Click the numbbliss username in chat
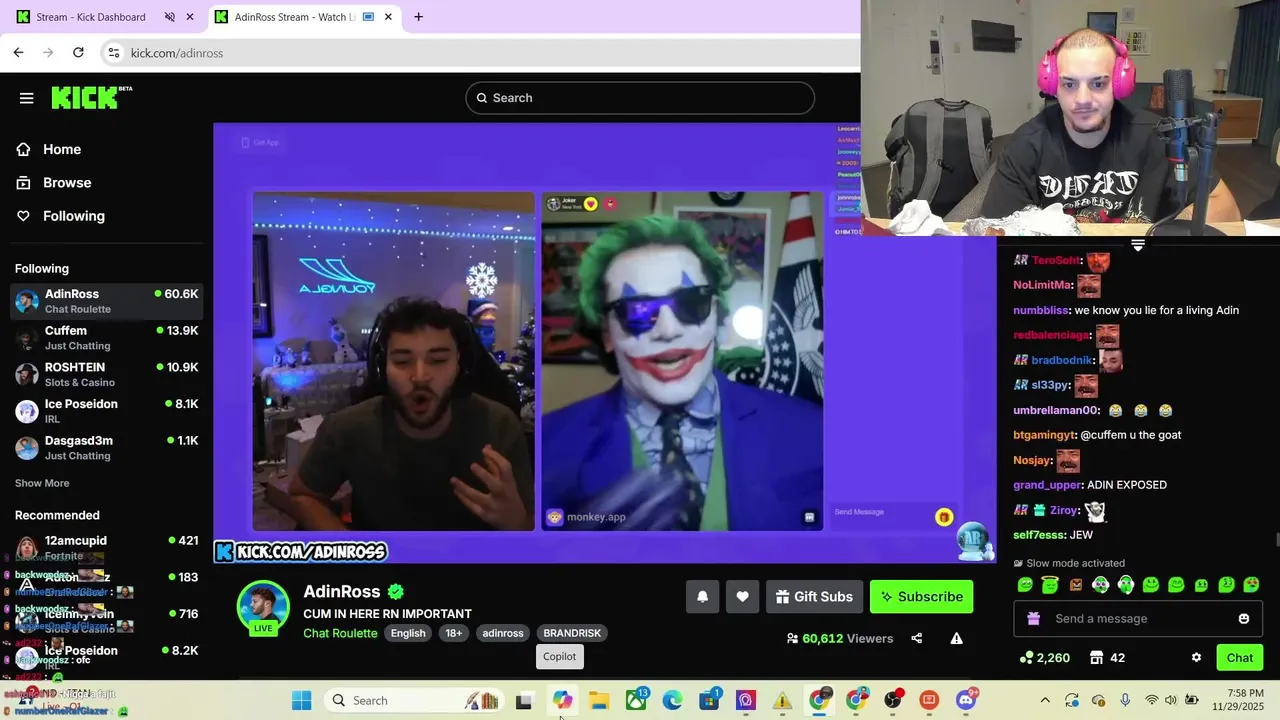Screen dimensions: 1280x720 1041,310
